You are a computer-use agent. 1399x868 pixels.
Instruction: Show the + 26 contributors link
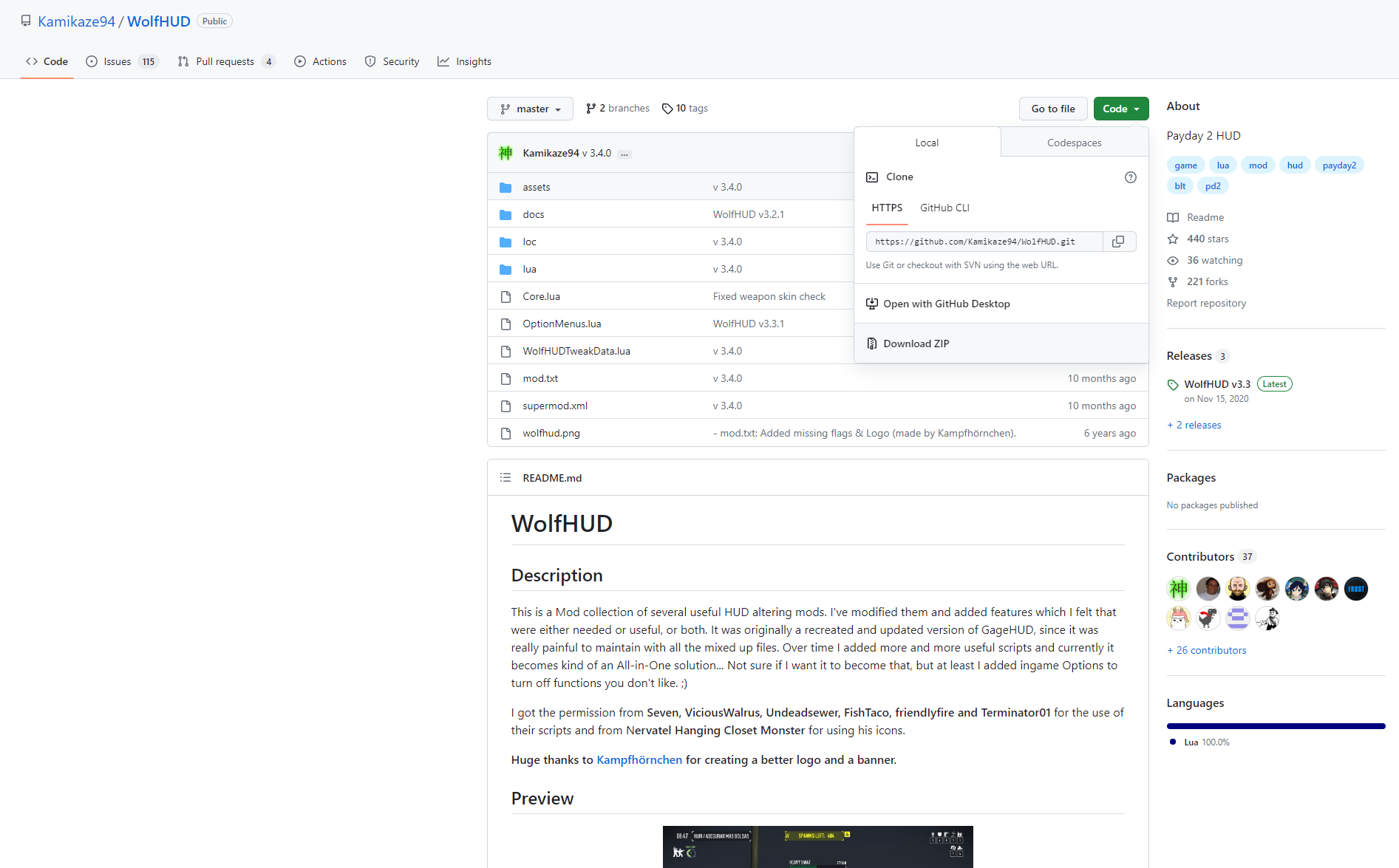[1206, 650]
